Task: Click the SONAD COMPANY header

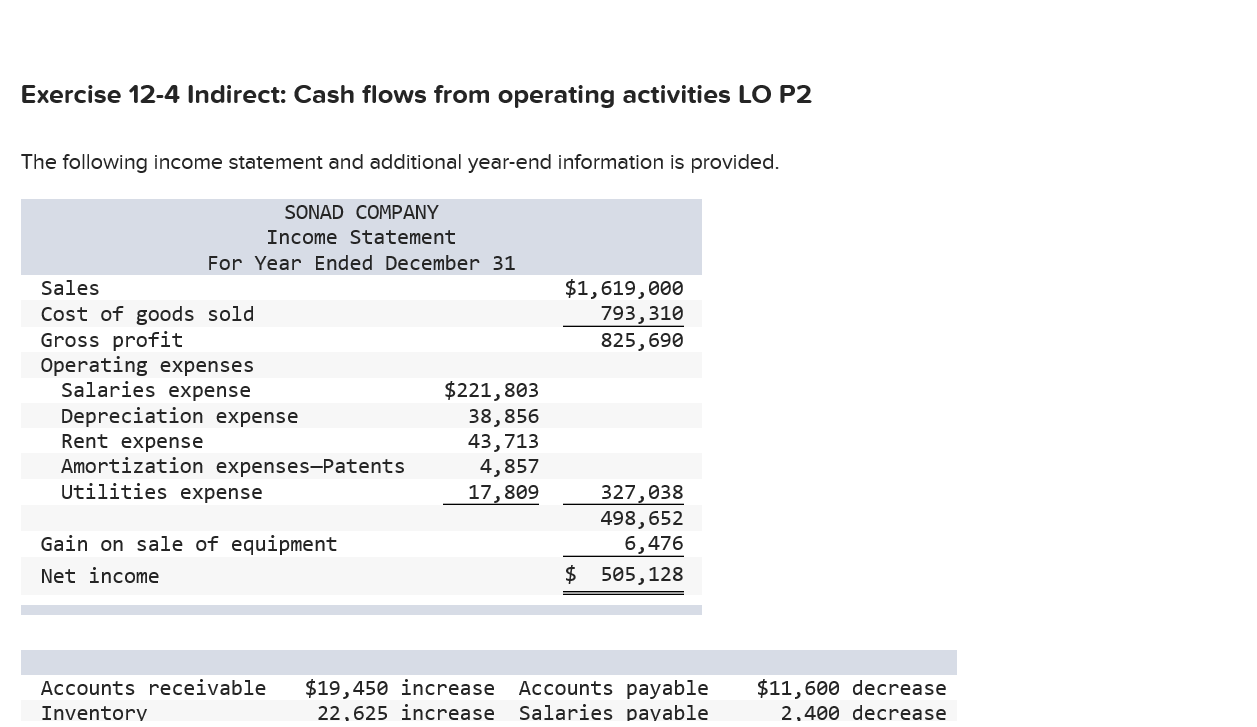Action: (x=360, y=212)
